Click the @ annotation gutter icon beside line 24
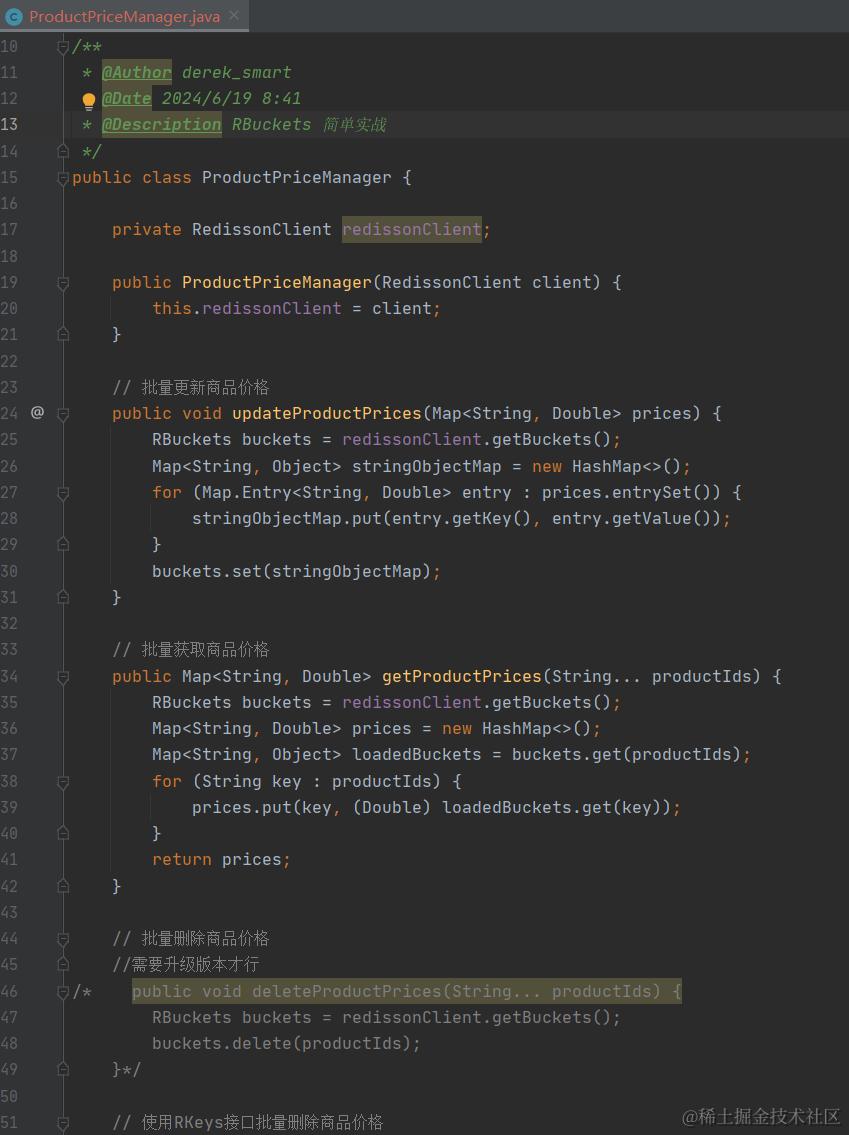The height and width of the screenshot is (1135, 849). (37, 413)
